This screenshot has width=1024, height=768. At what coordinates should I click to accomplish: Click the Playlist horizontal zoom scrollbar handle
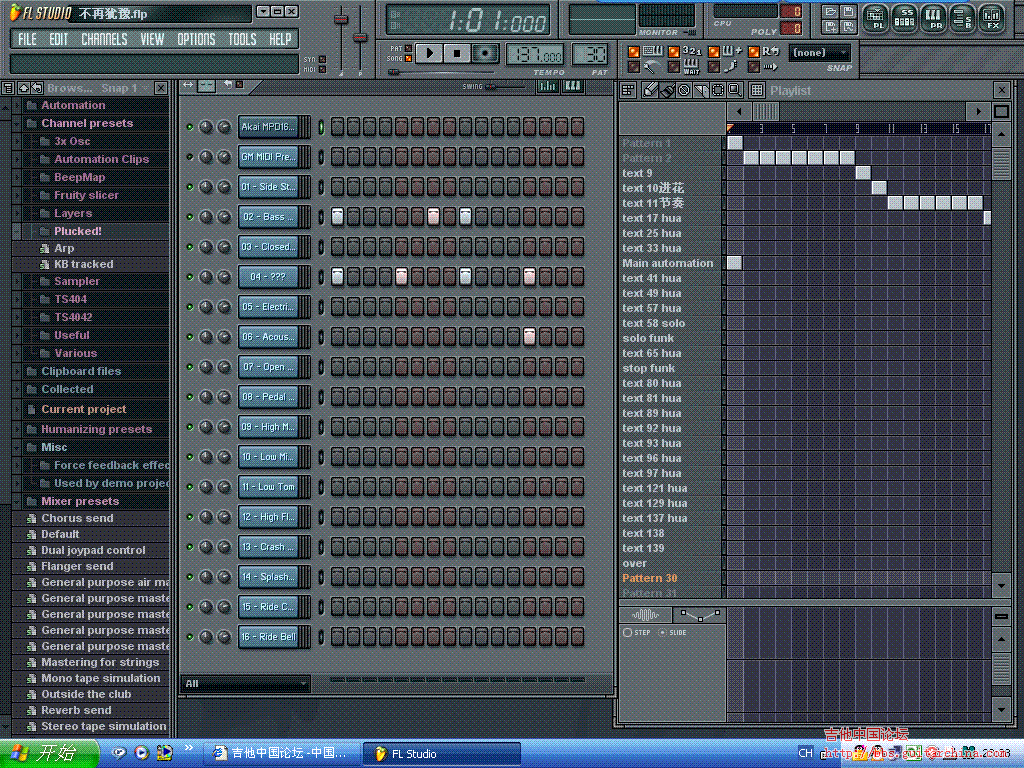click(x=765, y=111)
